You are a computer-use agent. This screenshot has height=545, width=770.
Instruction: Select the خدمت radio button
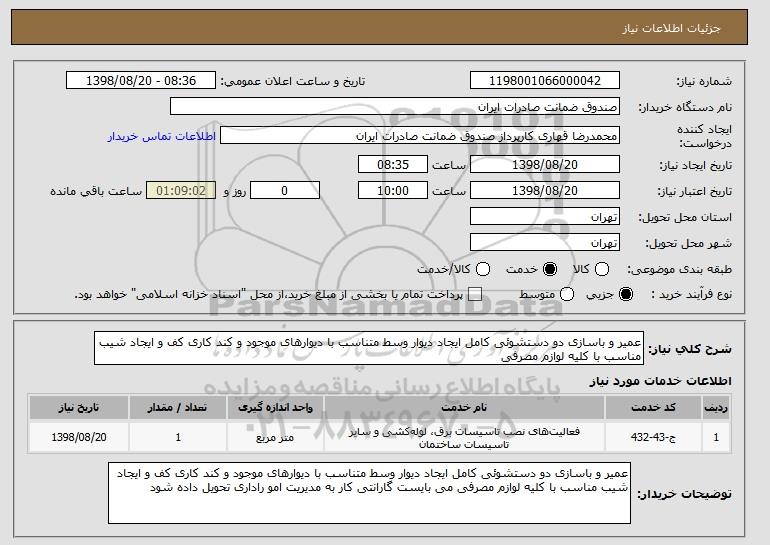pos(550,269)
